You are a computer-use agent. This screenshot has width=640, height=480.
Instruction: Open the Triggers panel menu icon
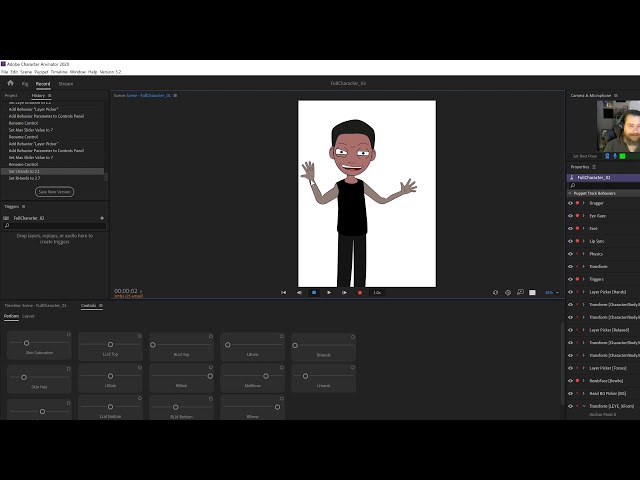[x=24, y=207]
